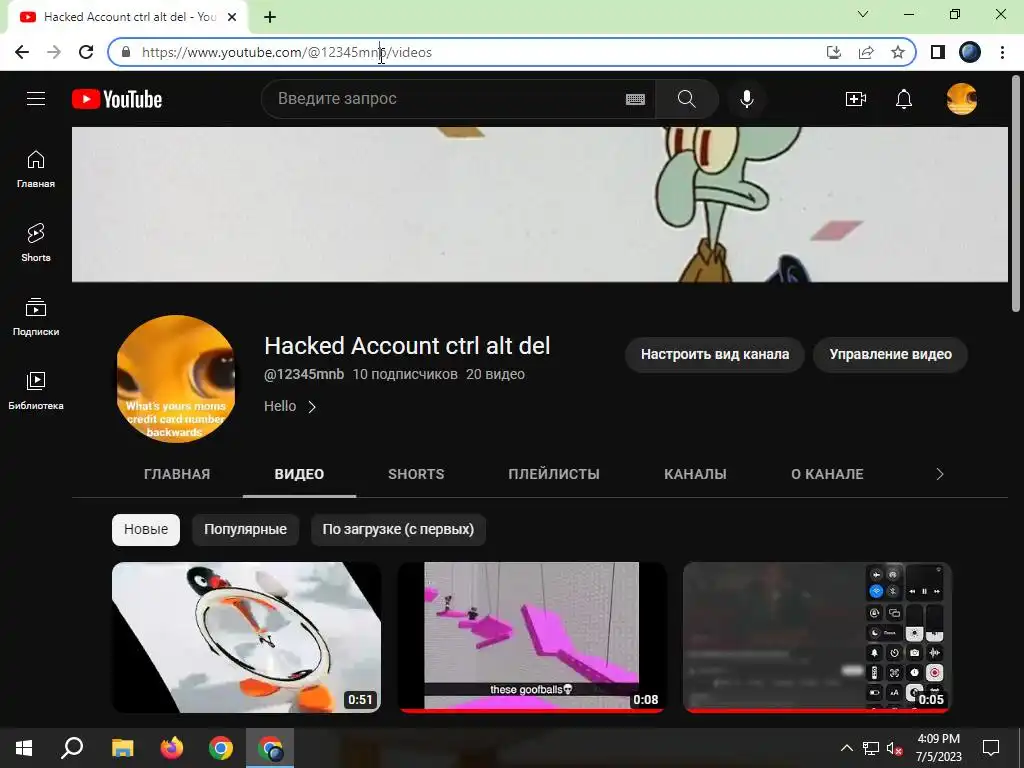This screenshot has width=1024, height=768.
Task: Open the ПЛЕЙЛИСТЫ tab
Action: point(554,474)
